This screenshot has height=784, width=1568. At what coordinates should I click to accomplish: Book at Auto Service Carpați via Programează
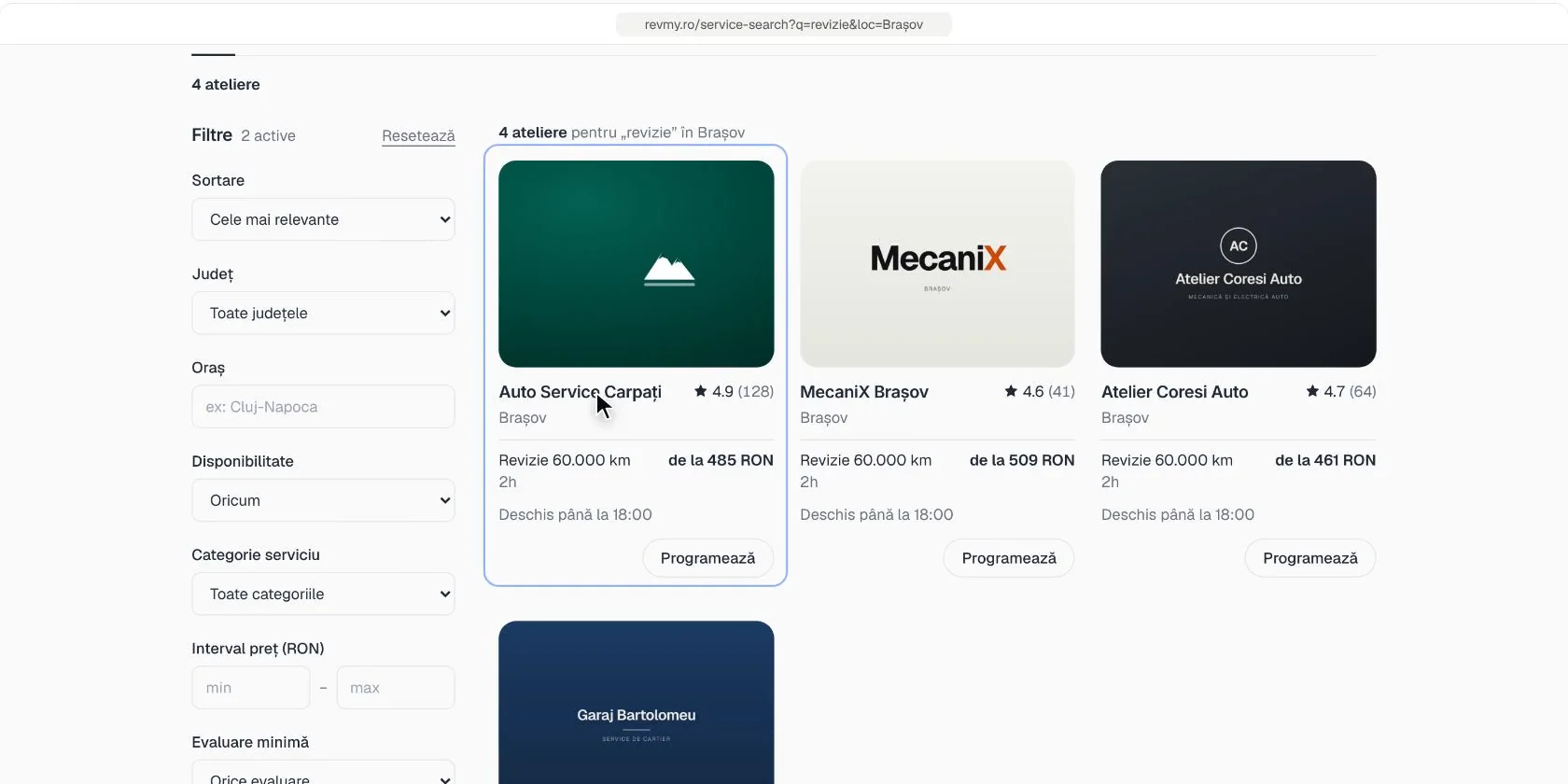pos(708,558)
